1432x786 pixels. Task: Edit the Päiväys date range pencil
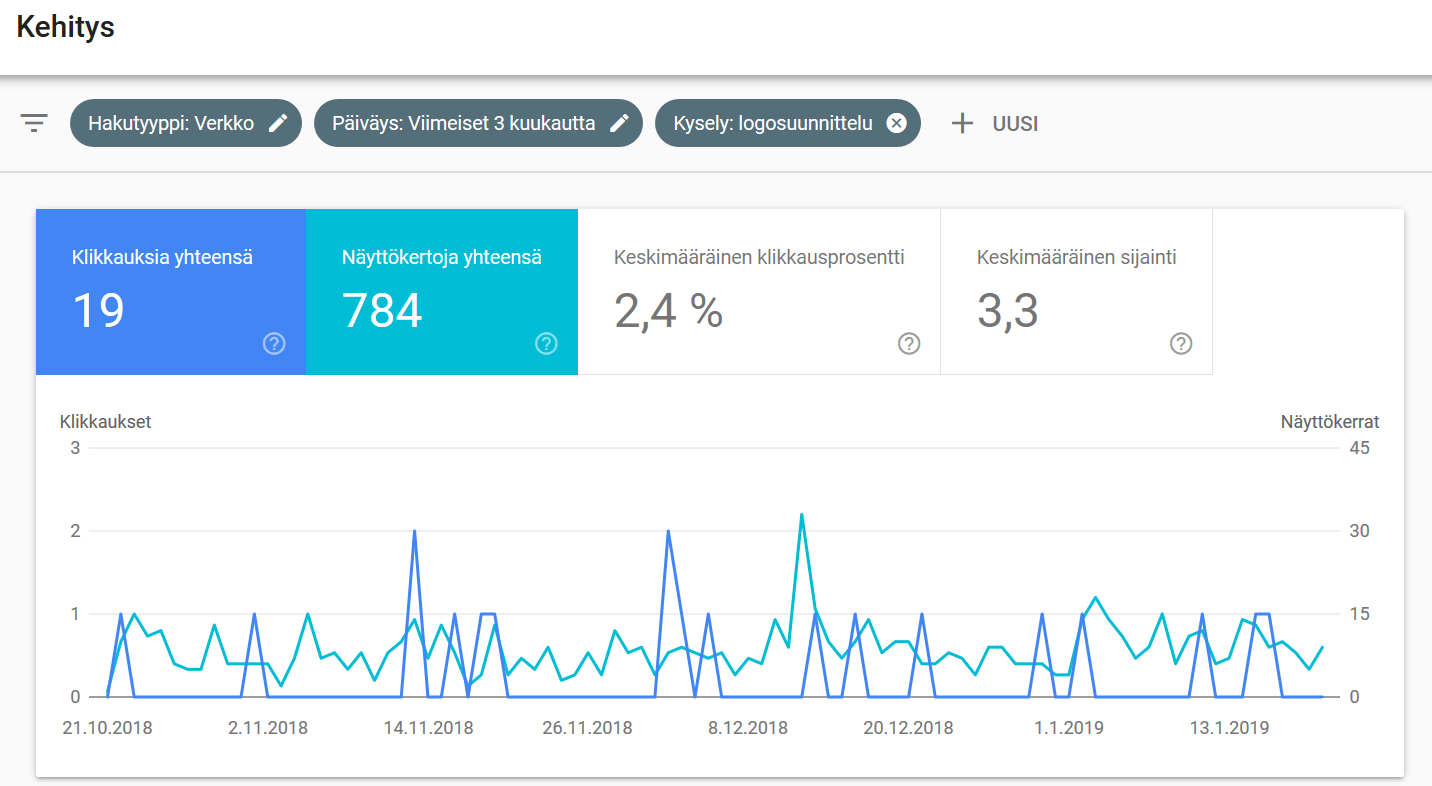(x=619, y=123)
